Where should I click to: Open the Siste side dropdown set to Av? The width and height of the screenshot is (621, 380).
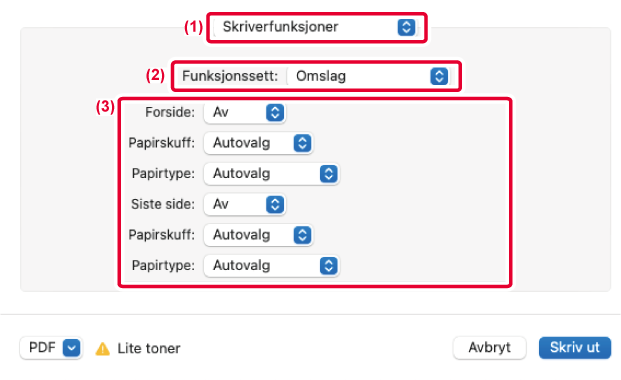[245, 204]
